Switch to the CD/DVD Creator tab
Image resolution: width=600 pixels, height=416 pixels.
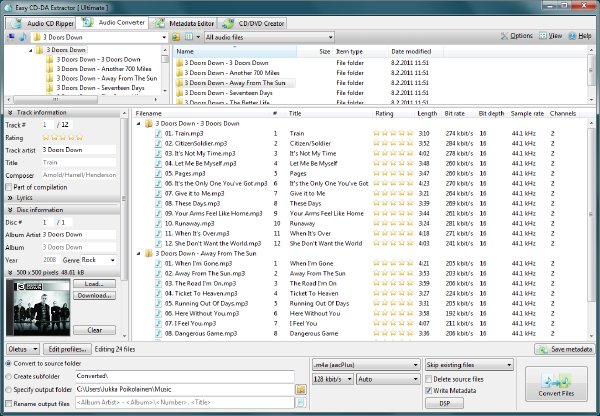[252, 23]
